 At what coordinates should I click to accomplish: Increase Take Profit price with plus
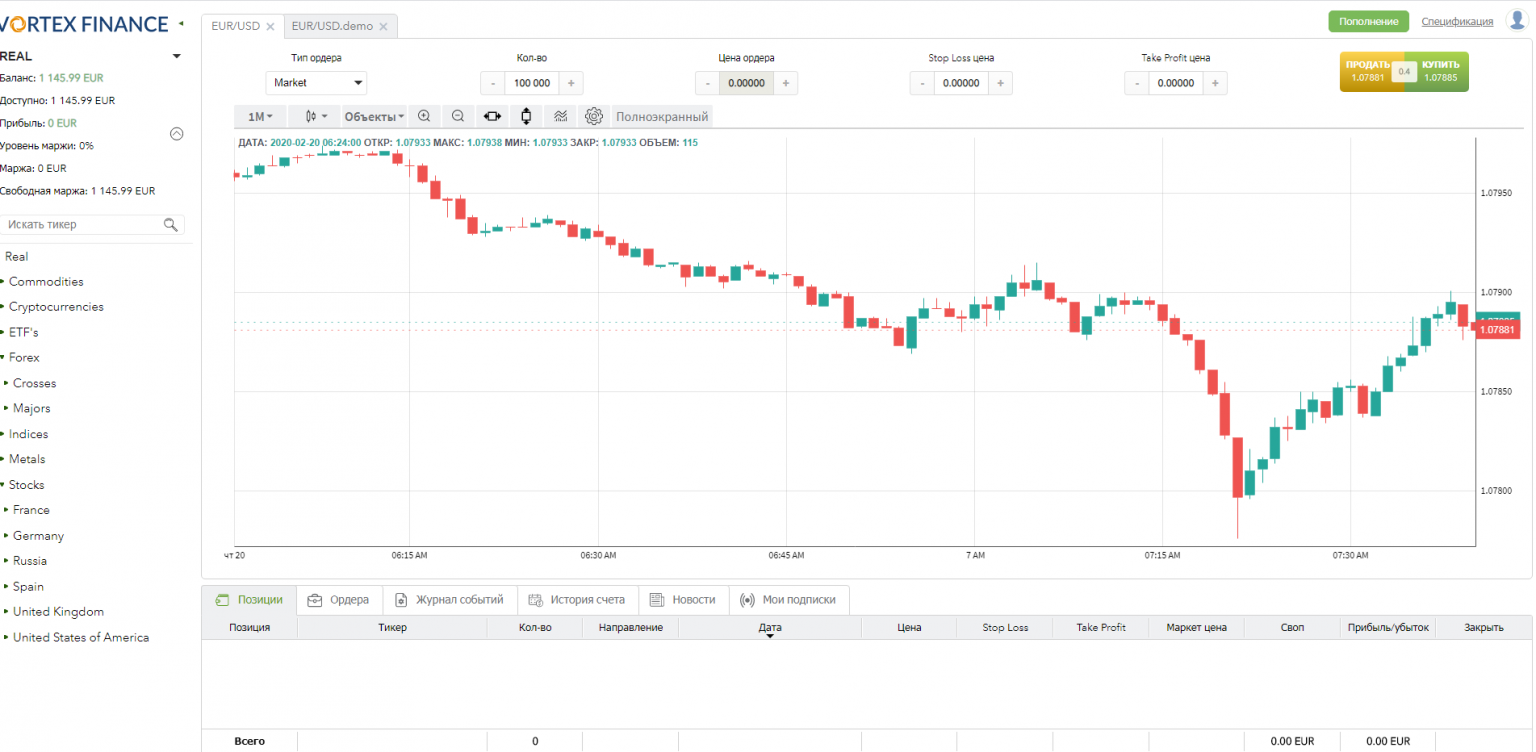point(1215,83)
